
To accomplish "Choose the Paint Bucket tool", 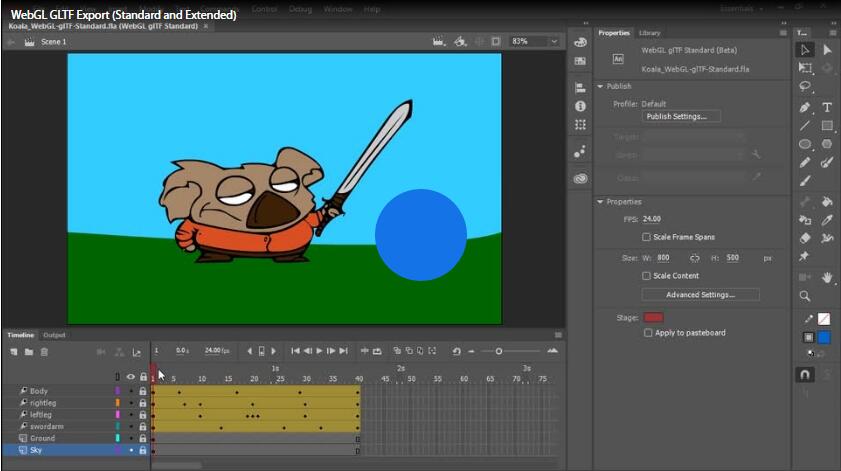I will pyautogui.click(x=827, y=202).
